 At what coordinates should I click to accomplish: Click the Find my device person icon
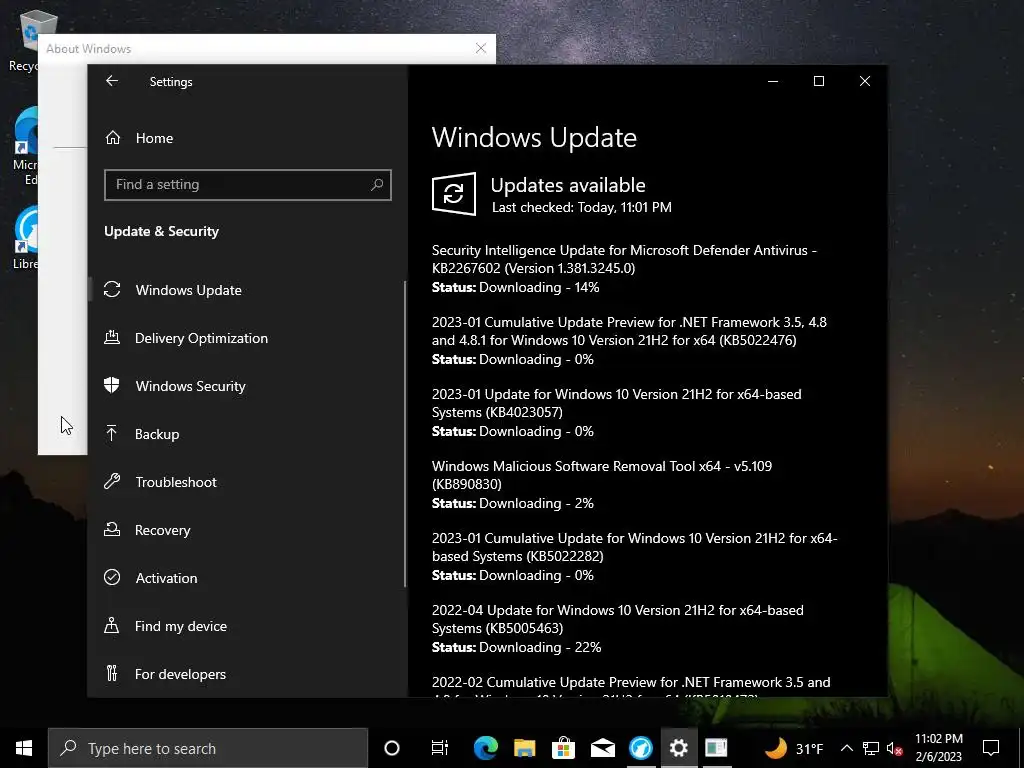tap(112, 626)
